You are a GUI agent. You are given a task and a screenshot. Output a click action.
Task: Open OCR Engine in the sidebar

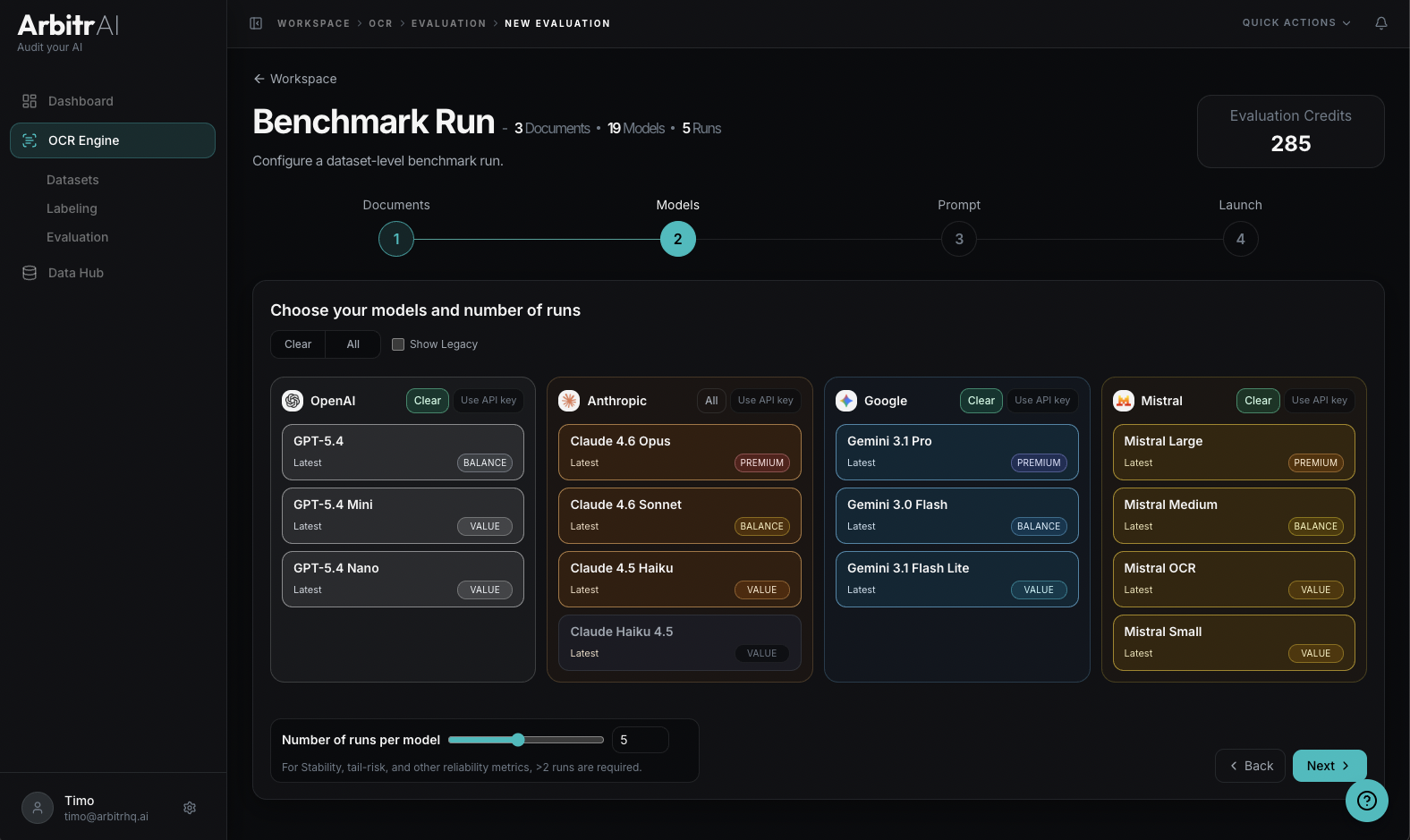pos(113,140)
